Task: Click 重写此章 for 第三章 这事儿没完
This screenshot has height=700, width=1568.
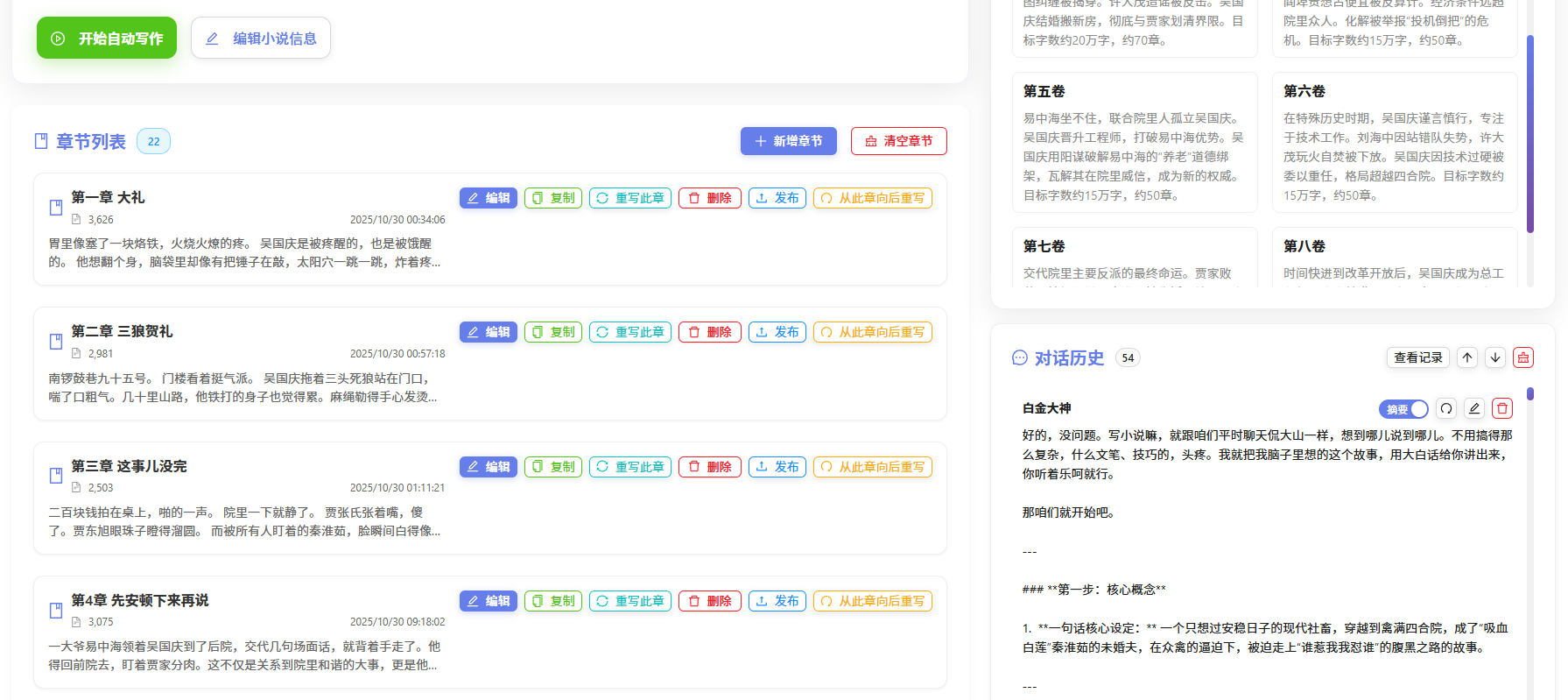Action: pos(630,467)
